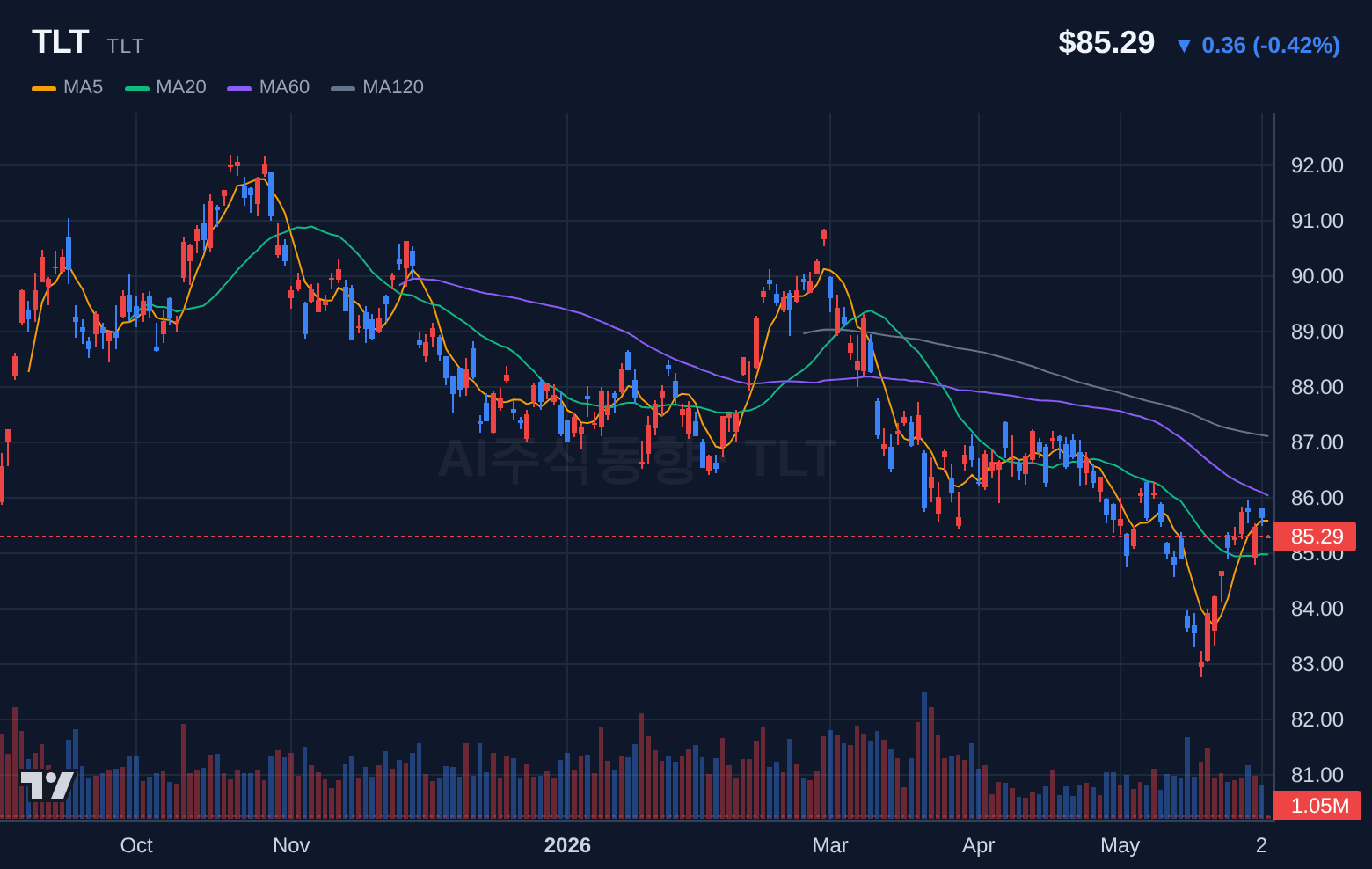Image resolution: width=1372 pixels, height=869 pixels.
Task: Click the 82.00 price axis label
Action: tap(1317, 719)
